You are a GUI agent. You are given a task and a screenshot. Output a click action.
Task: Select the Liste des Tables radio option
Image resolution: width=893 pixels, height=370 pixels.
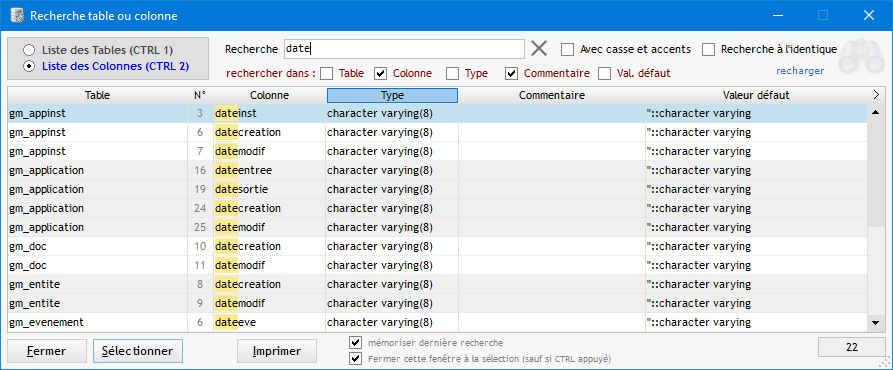(29, 50)
